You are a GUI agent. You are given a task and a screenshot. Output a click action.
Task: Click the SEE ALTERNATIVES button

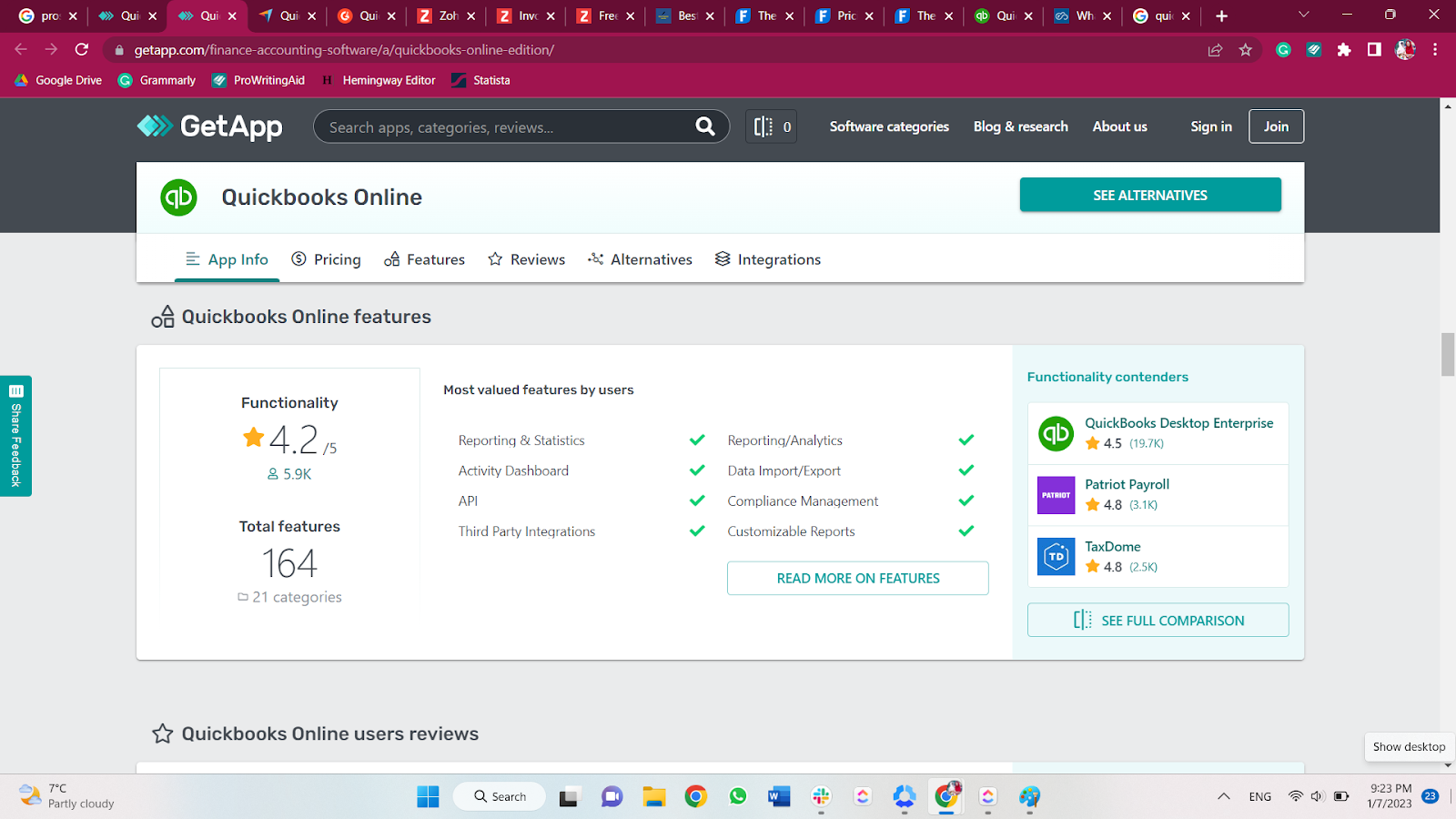(1150, 195)
